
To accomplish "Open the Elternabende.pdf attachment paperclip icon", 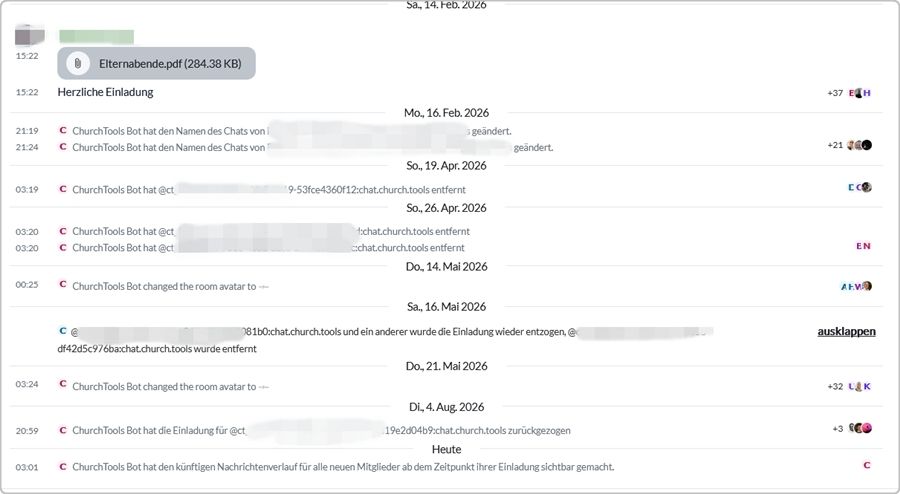I will point(77,63).
